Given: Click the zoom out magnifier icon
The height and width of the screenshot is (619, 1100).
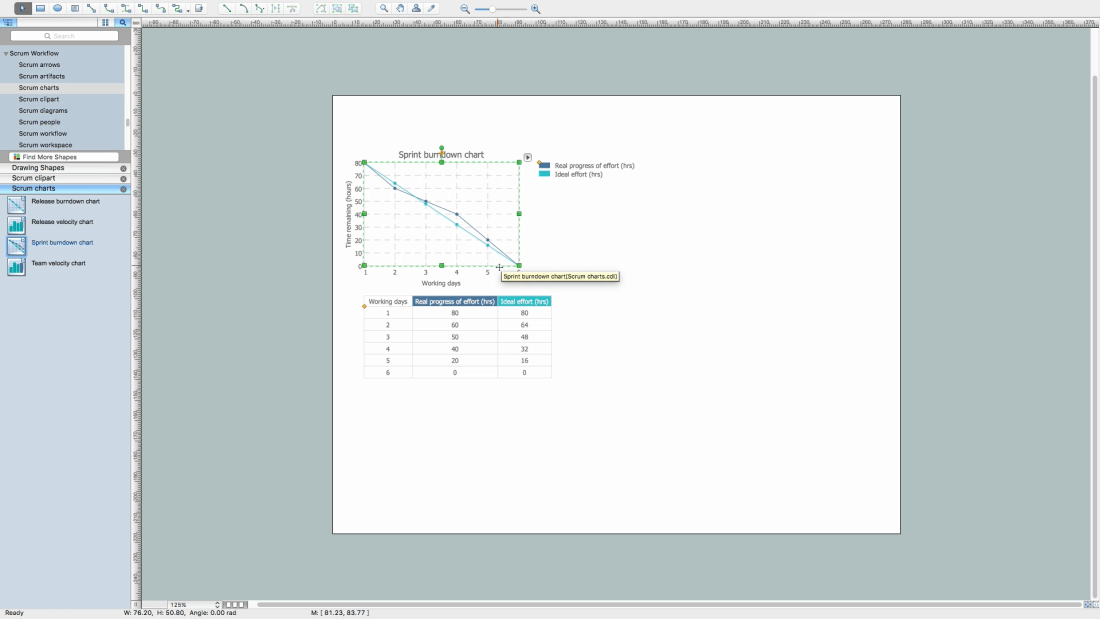Looking at the screenshot, I should point(465,8).
